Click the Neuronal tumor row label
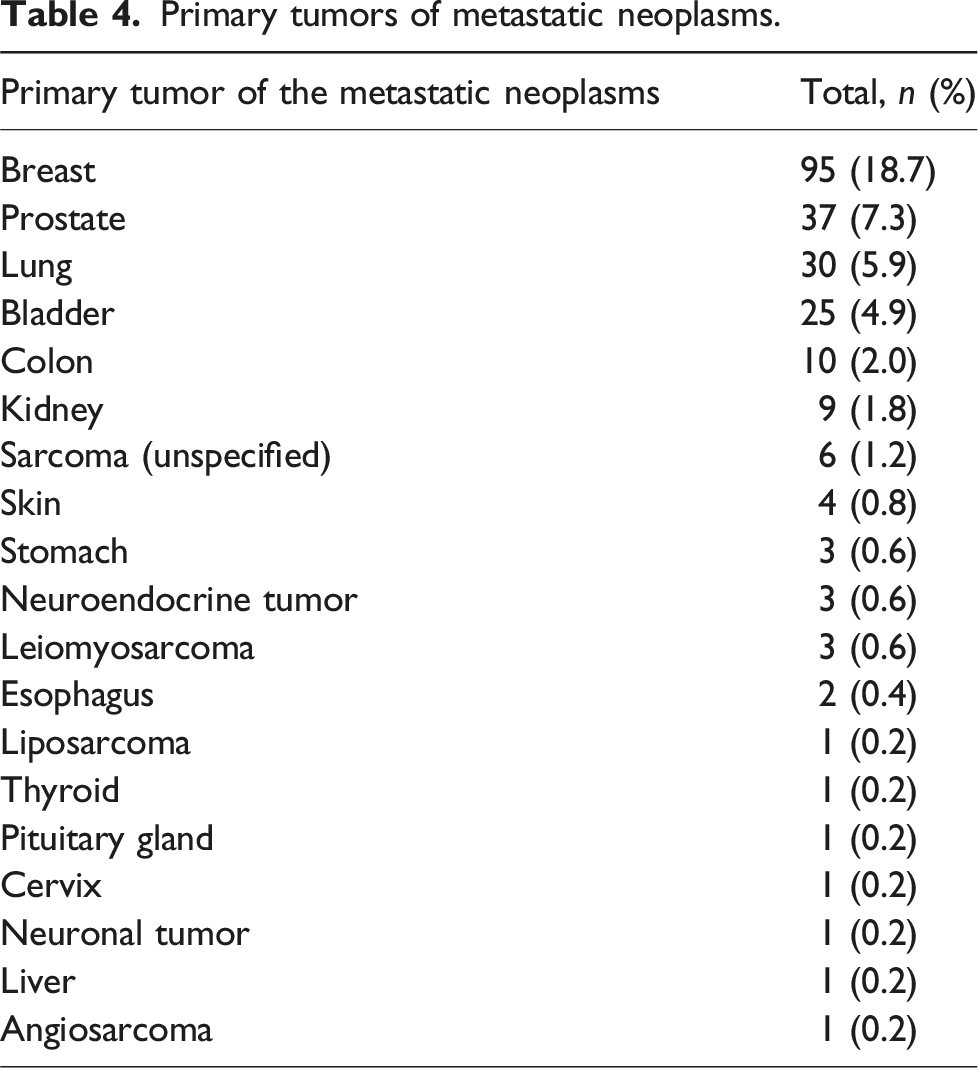This screenshot has height=1068, width=978. pos(125,934)
